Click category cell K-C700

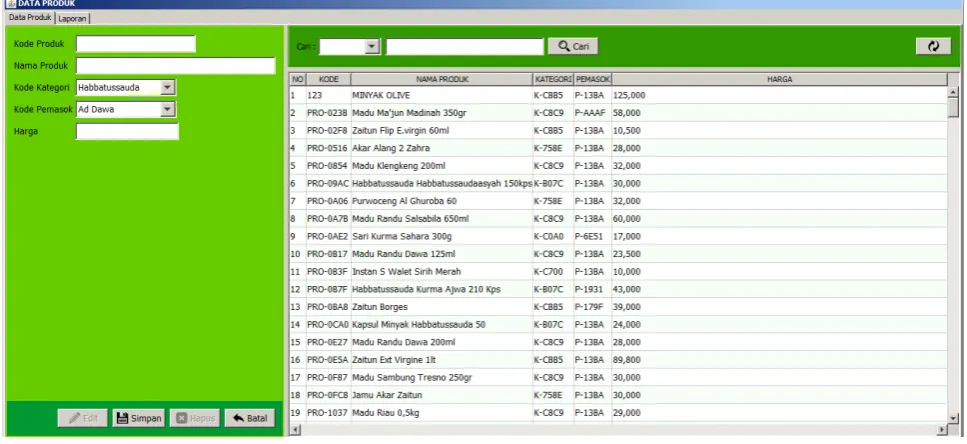click(x=553, y=271)
